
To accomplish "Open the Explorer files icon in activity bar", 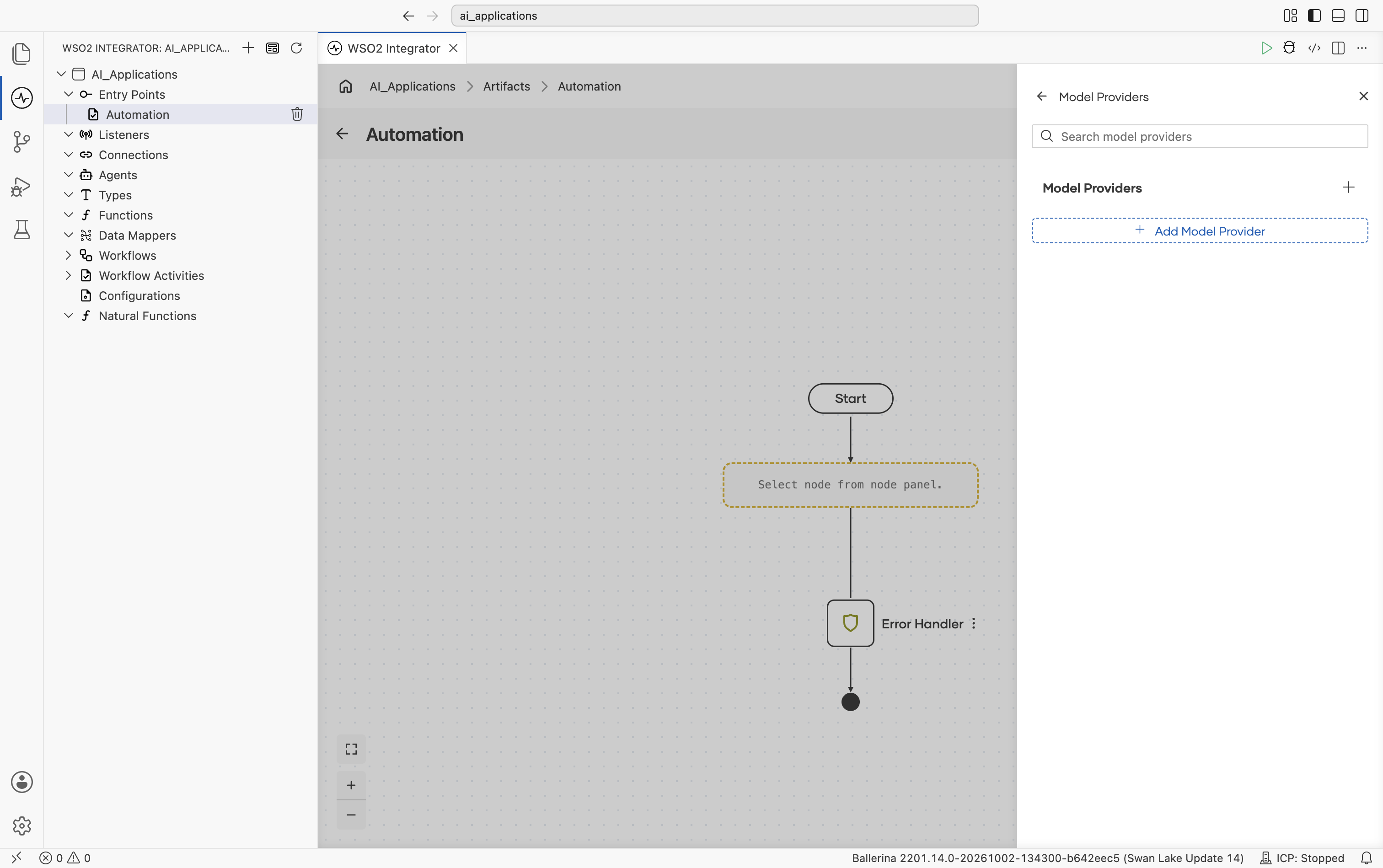I will 22,54.
